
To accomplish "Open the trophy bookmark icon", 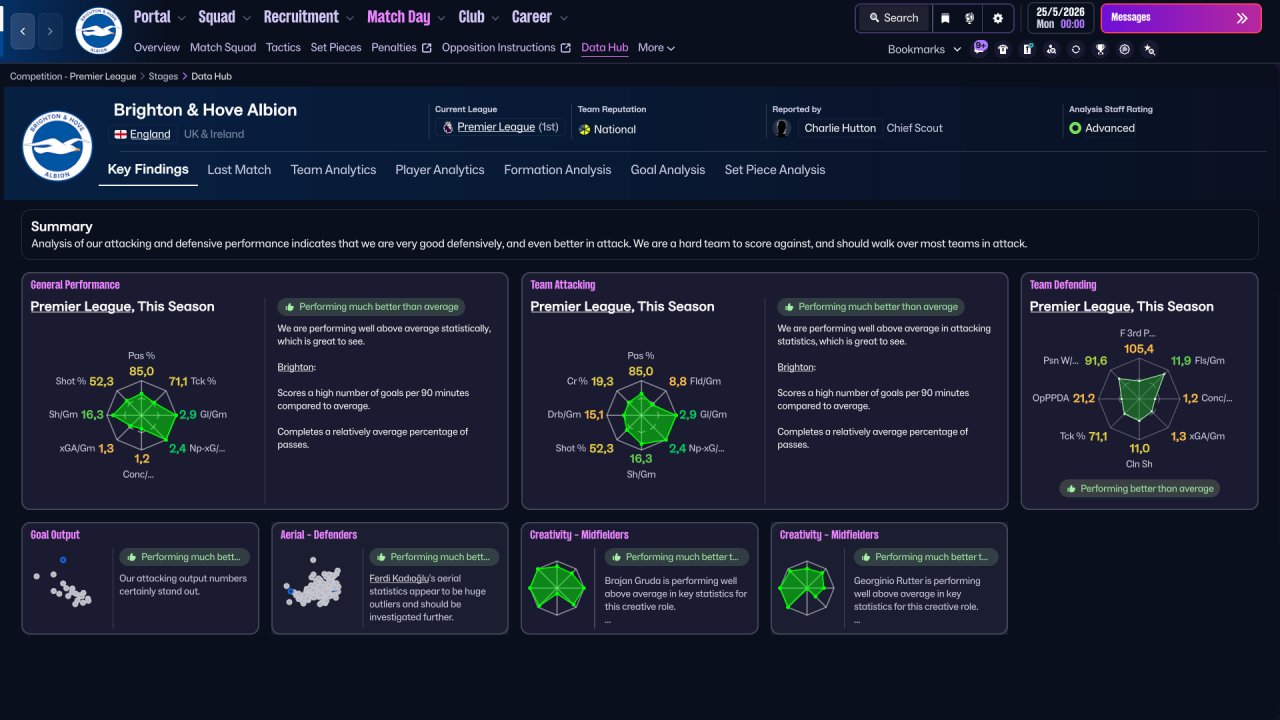I will [1100, 49].
